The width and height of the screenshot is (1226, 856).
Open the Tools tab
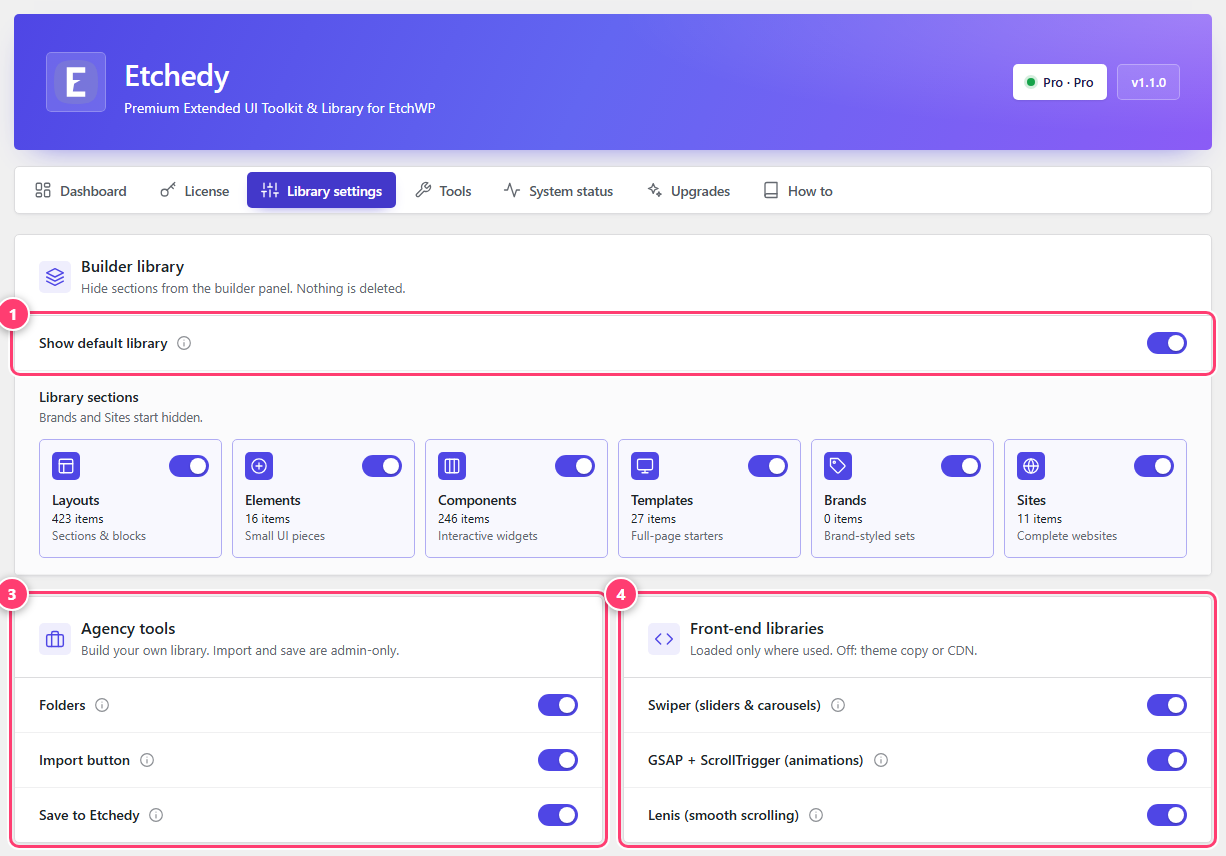tap(443, 191)
